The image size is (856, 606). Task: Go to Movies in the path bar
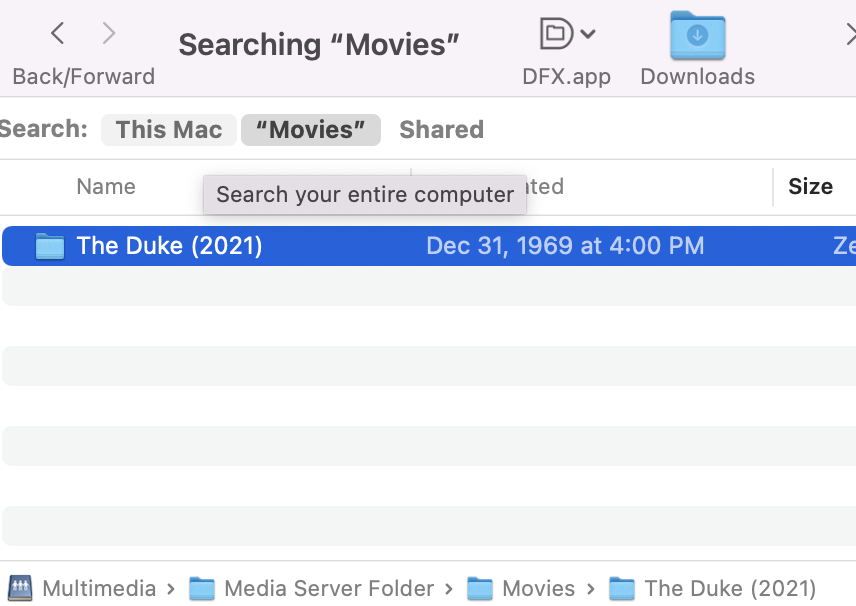(538, 589)
